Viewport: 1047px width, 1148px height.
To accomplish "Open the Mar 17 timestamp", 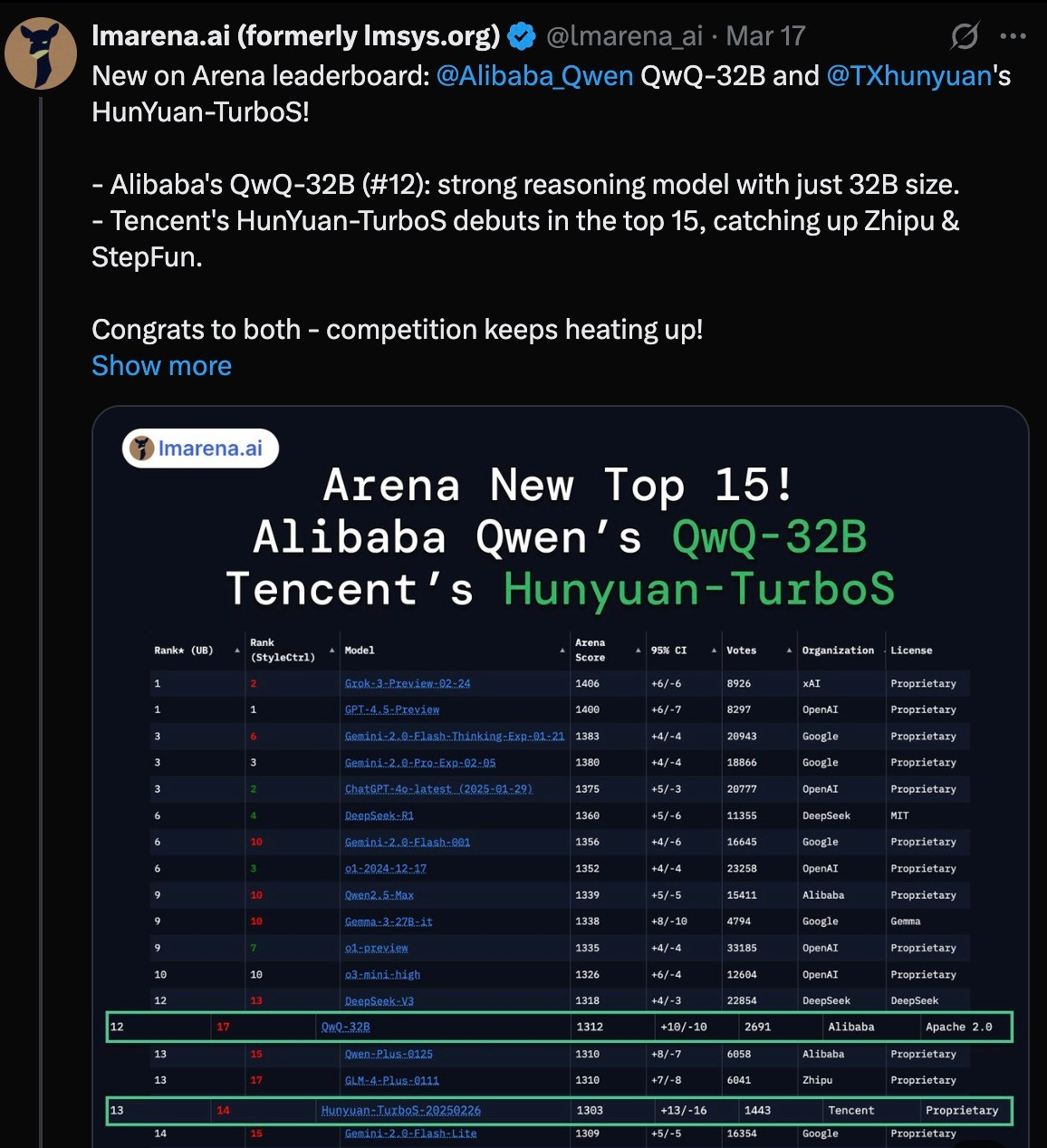I will click(x=765, y=36).
